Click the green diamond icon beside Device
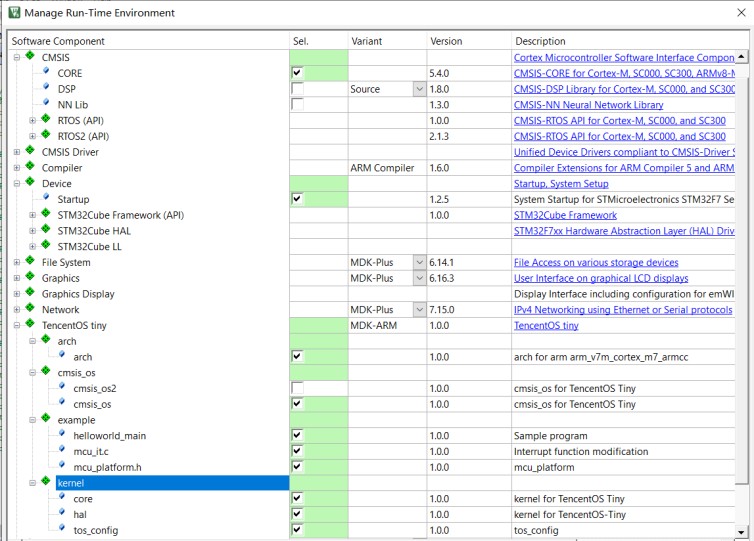The width and height of the screenshot is (754, 541). [30, 182]
